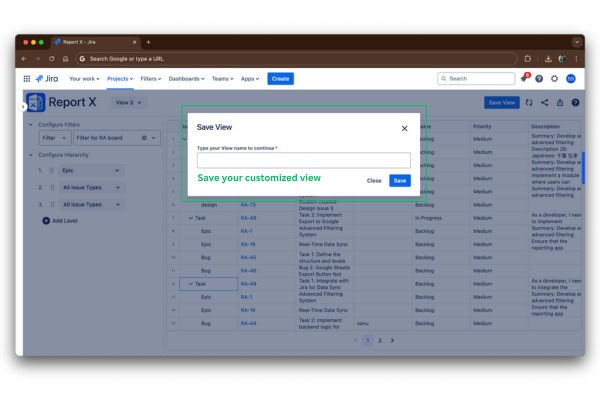Click the Save View button in header

pos(502,103)
